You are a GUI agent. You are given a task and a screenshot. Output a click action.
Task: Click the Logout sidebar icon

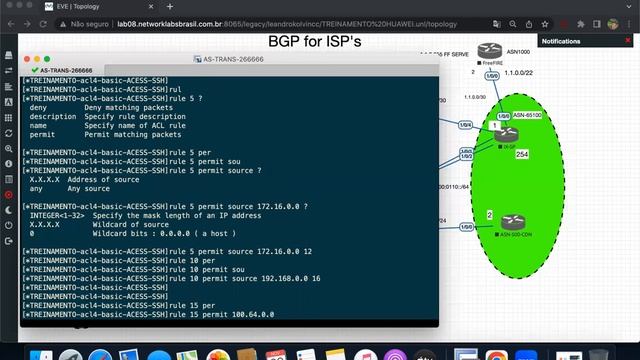tap(9, 241)
